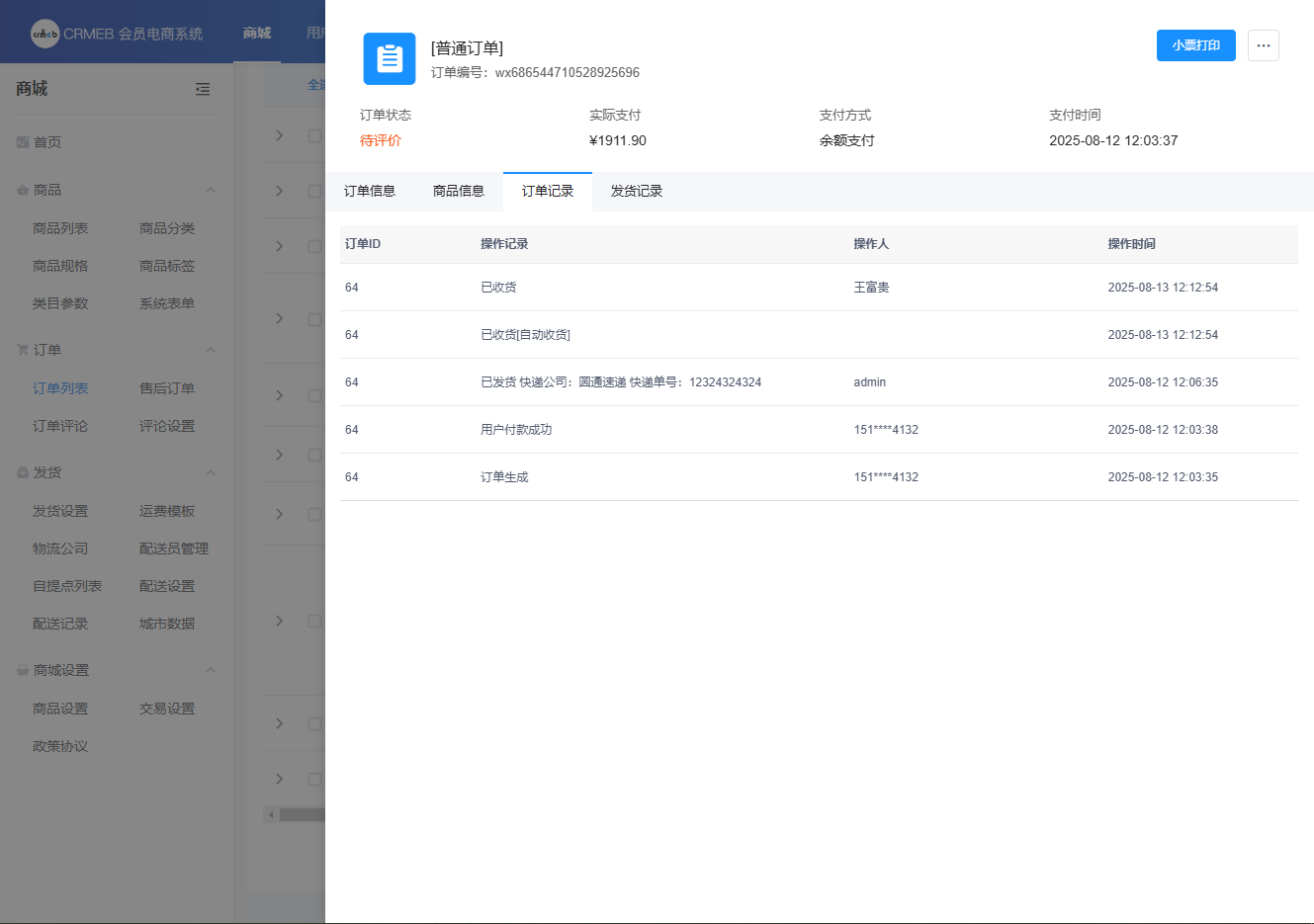Switch to the 商品信息 tab
Viewport: 1314px width, 924px height.
(x=458, y=192)
